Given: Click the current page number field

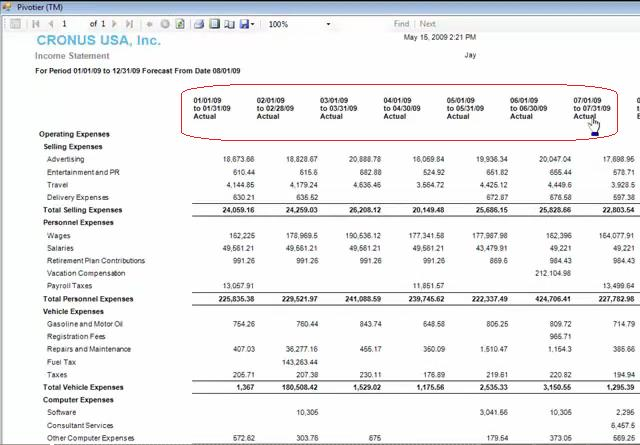Looking at the screenshot, I should coord(72,24).
